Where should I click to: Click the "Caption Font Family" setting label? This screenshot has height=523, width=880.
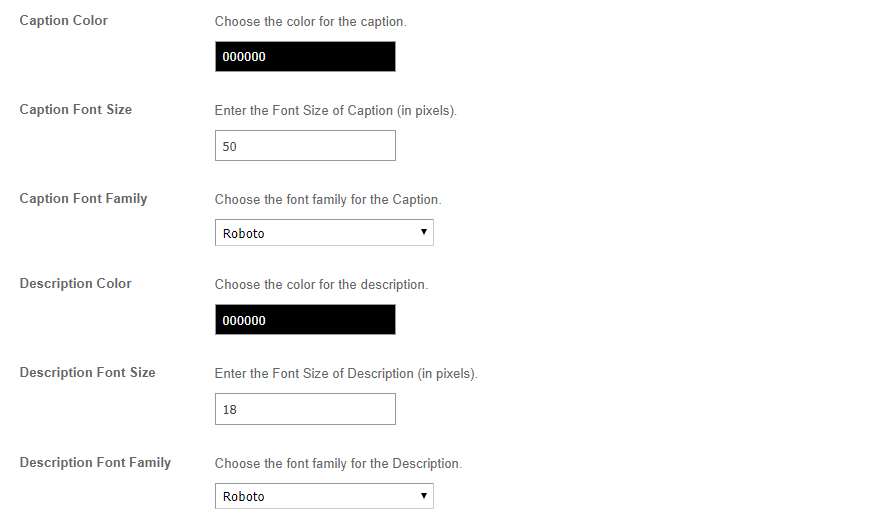(83, 198)
